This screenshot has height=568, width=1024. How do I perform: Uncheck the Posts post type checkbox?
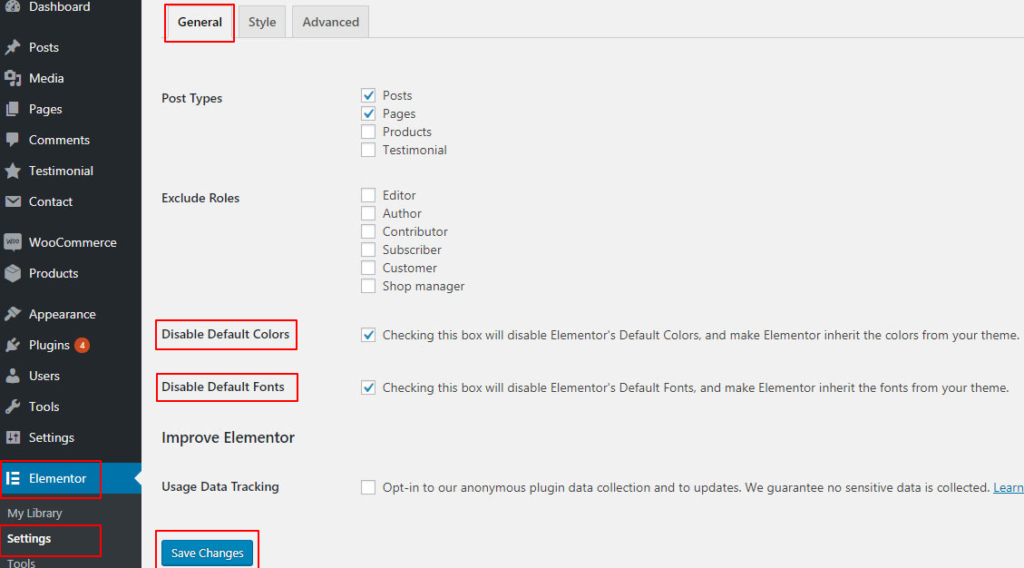click(x=368, y=96)
